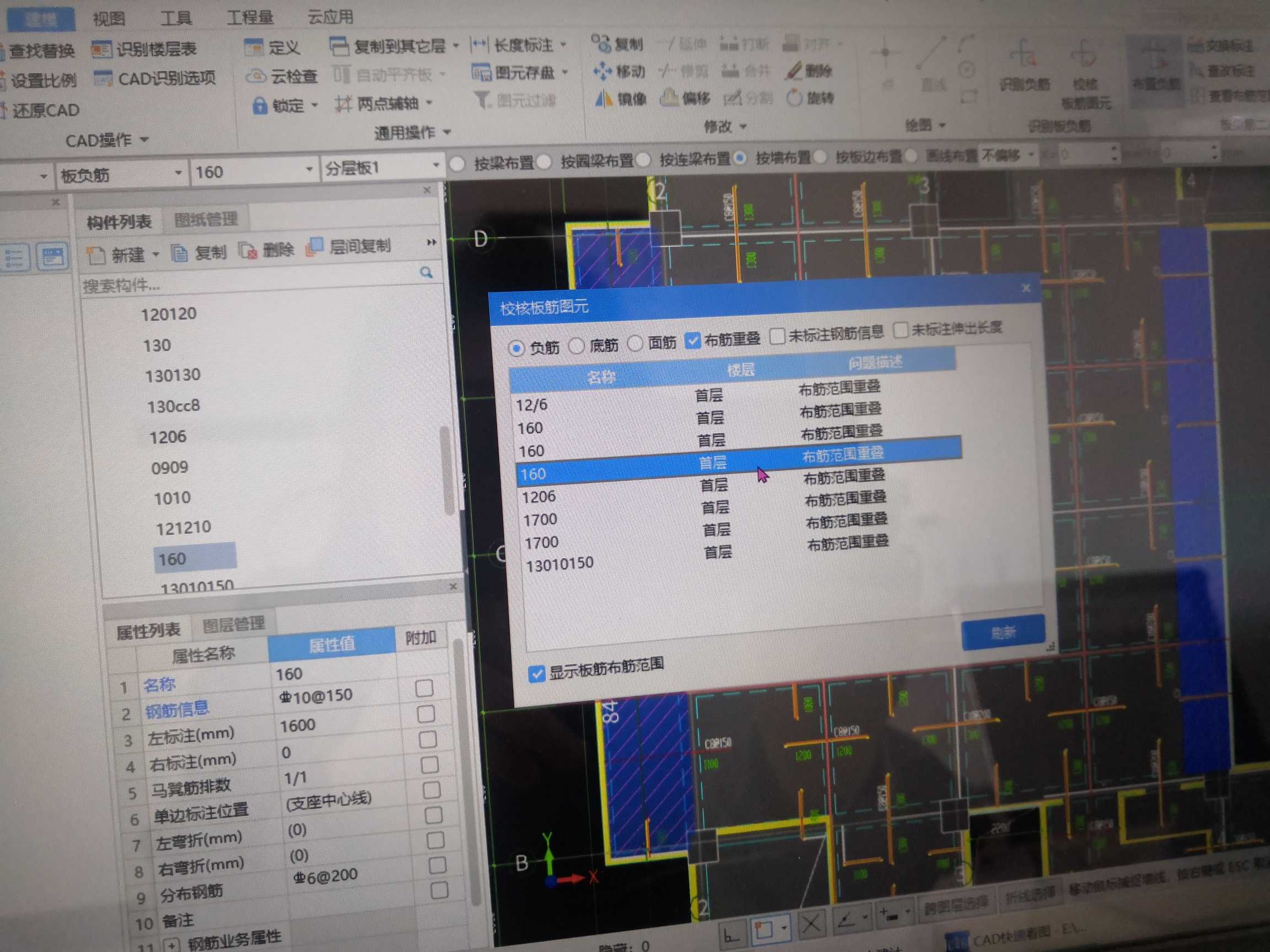Viewport: 1270px width, 952px height.
Task: Toggle the 显示板筋布筋范围 checkbox
Action: 536,674
